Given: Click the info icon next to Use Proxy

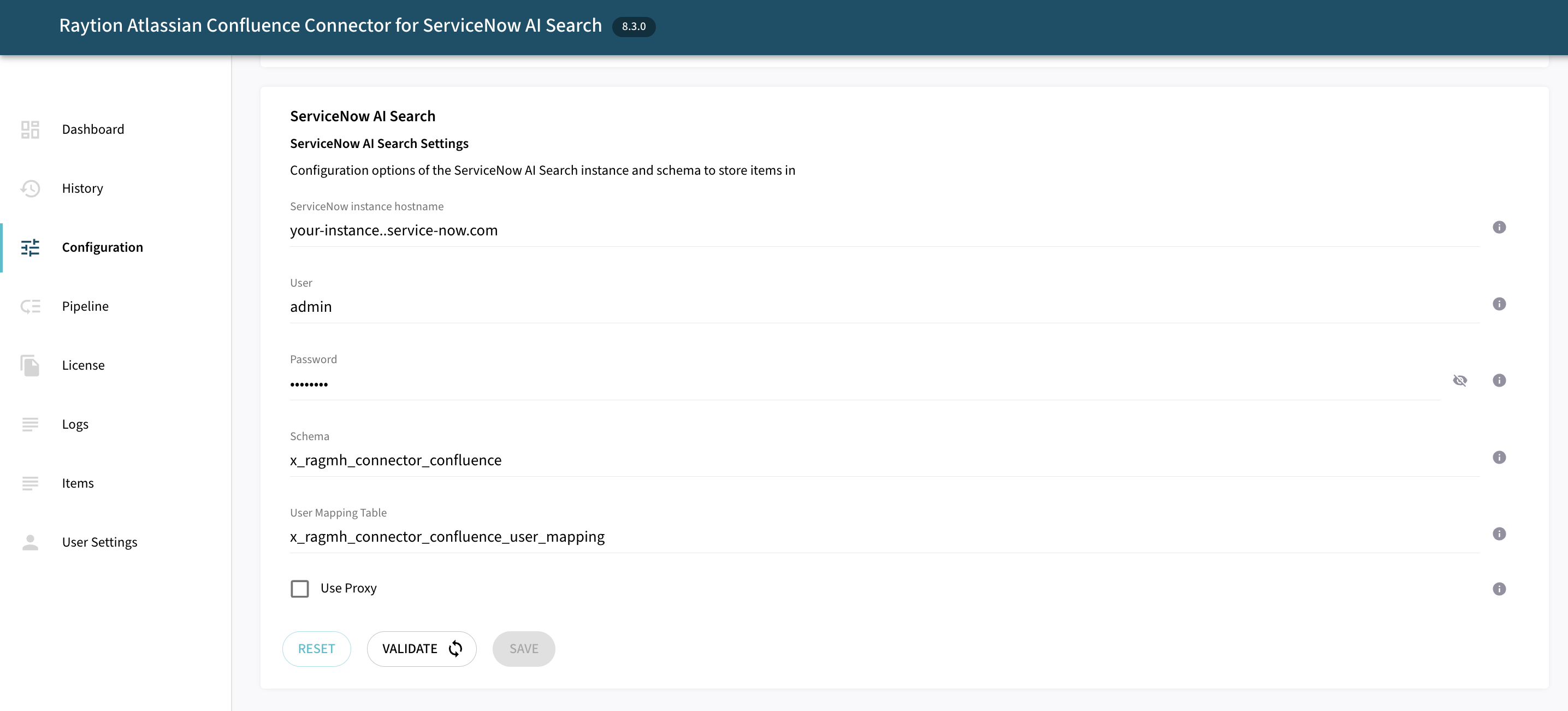Looking at the screenshot, I should coord(1499,589).
